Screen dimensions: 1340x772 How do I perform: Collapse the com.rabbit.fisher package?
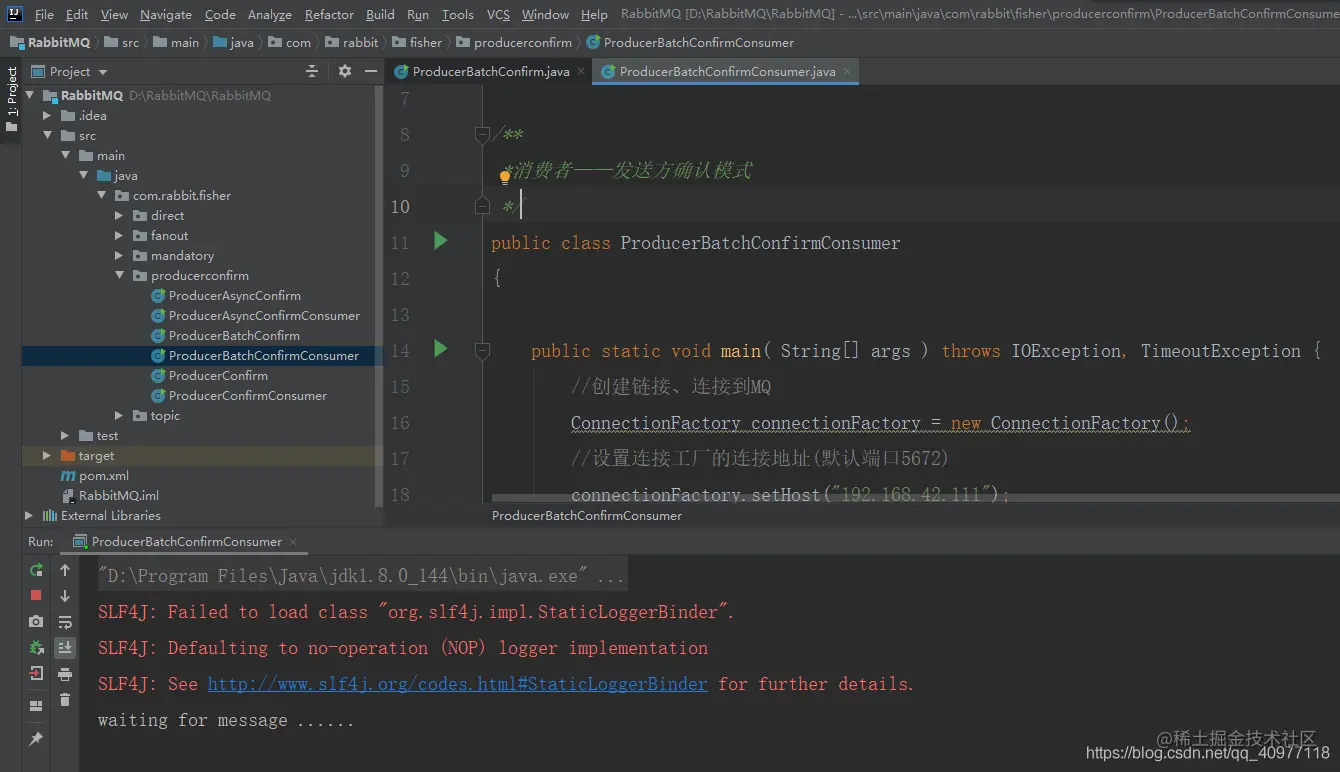pos(101,196)
